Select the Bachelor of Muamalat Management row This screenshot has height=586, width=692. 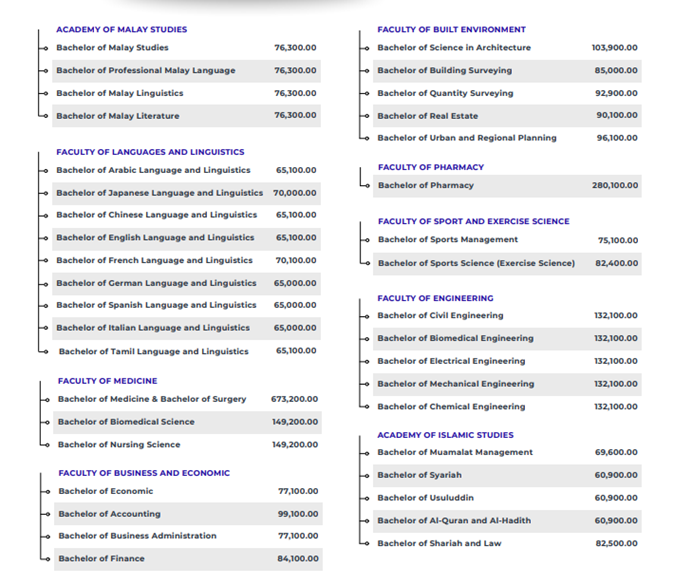click(507, 452)
